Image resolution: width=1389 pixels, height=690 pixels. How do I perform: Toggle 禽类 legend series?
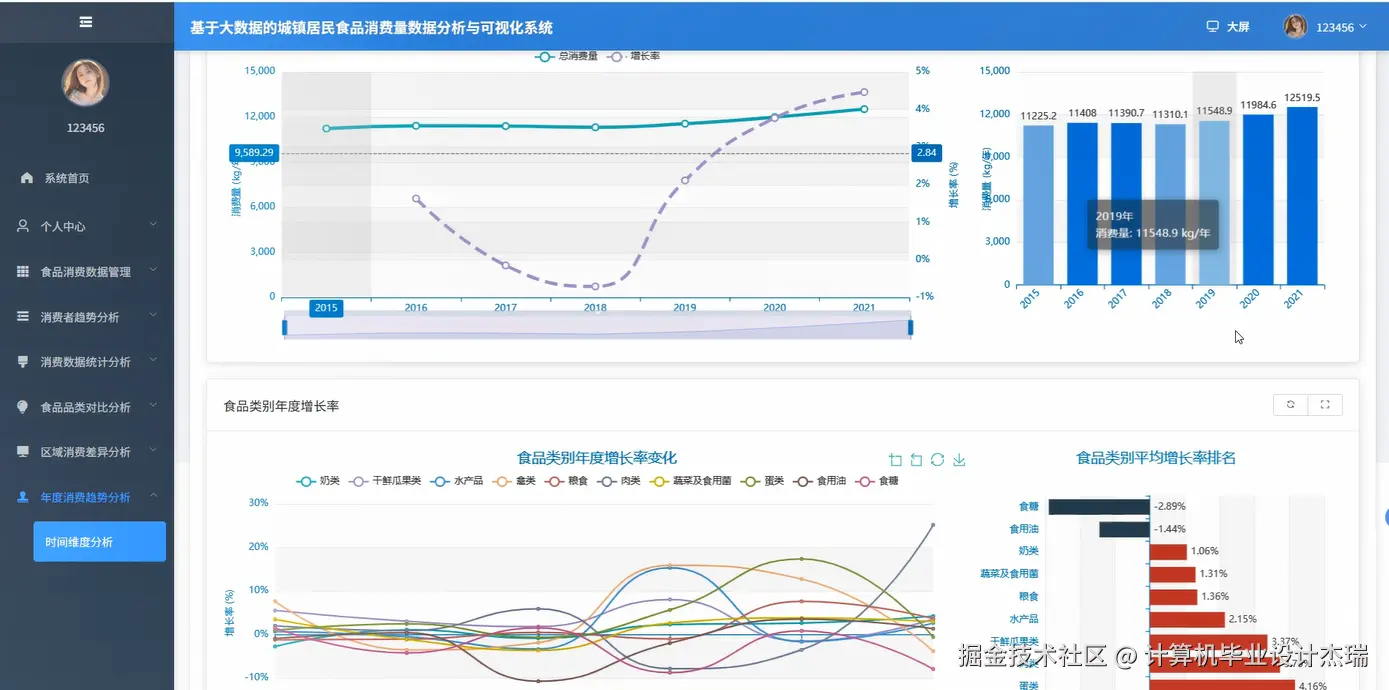[514, 481]
